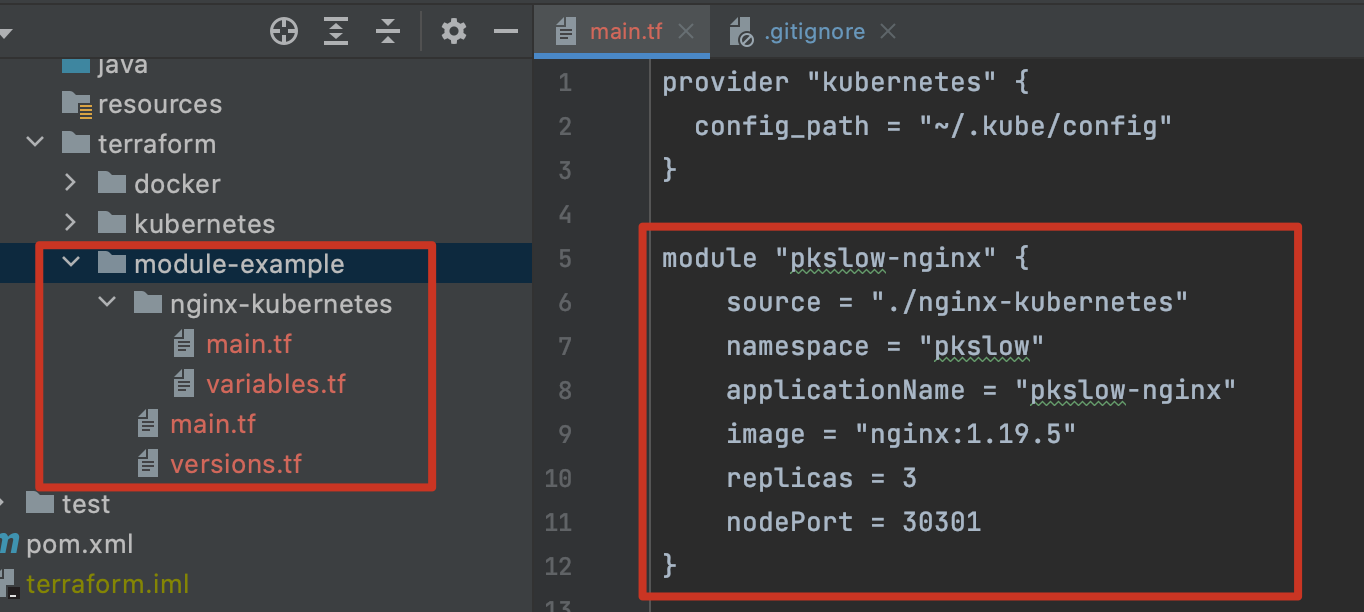This screenshot has width=1364, height=612.
Task: Open project panel settings gear
Action: tap(454, 31)
